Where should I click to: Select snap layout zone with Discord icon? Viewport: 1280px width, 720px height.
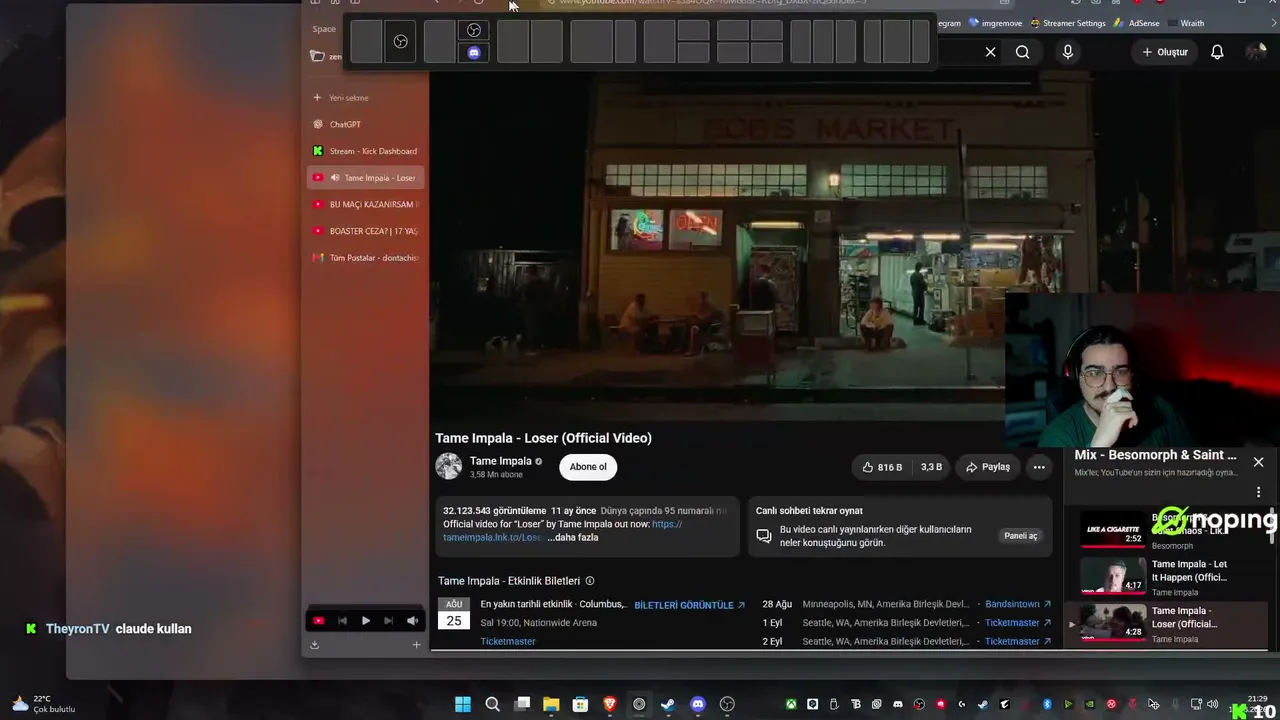coord(474,53)
